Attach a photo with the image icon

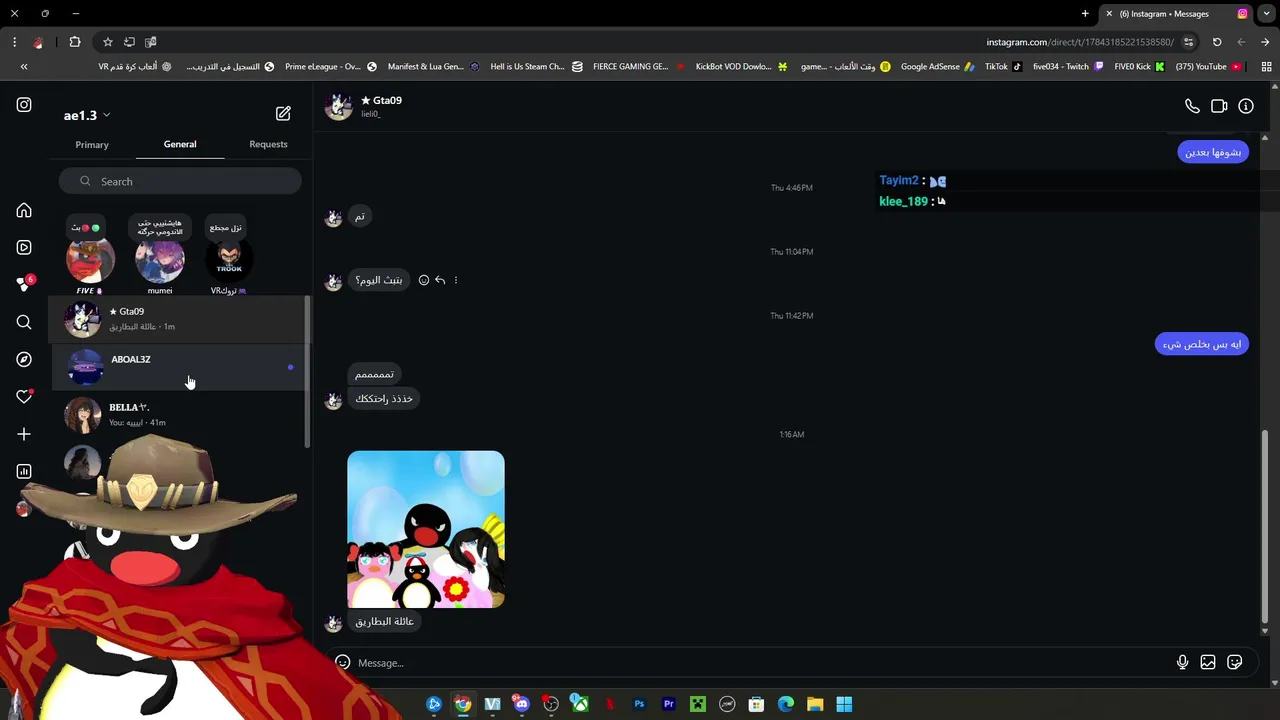tap(1208, 662)
